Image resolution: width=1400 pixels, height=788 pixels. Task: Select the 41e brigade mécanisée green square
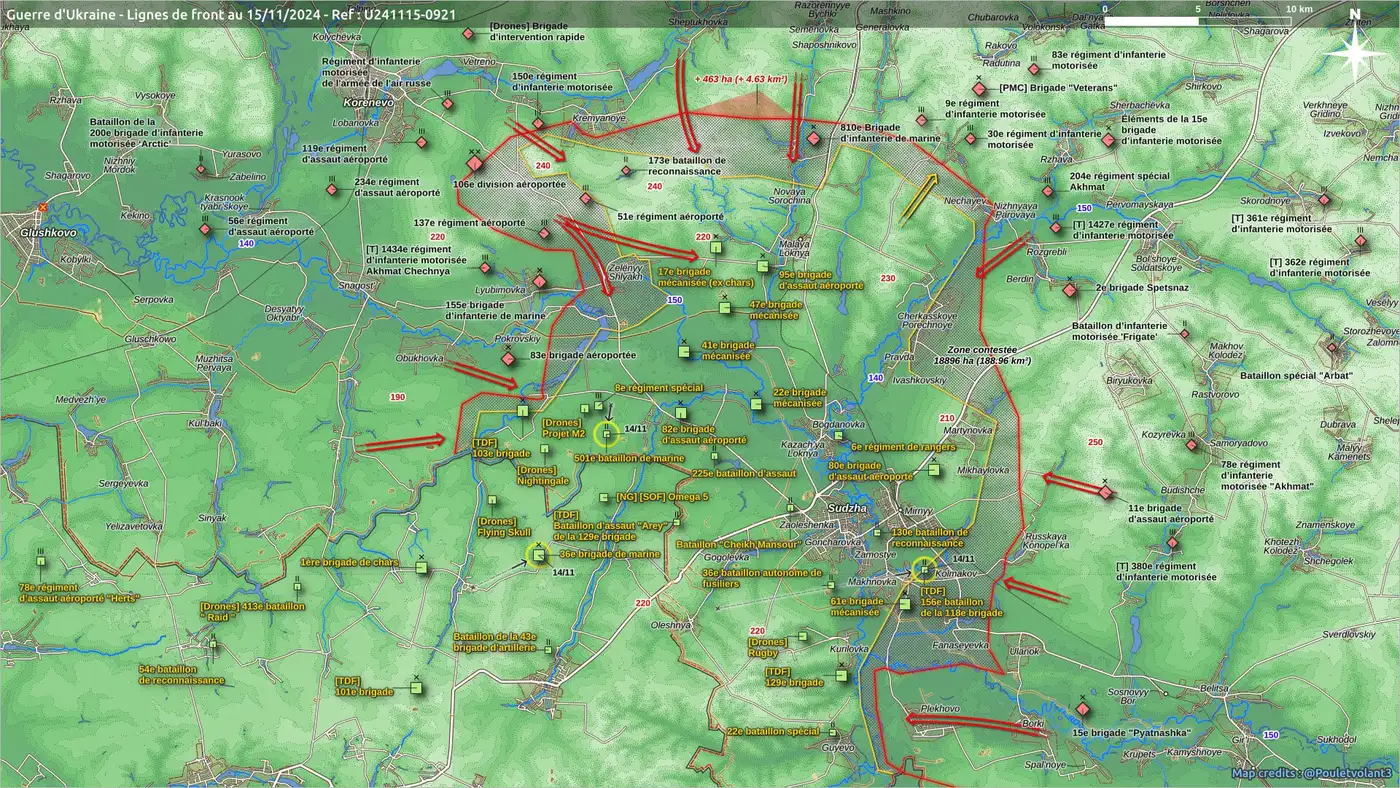684,351
